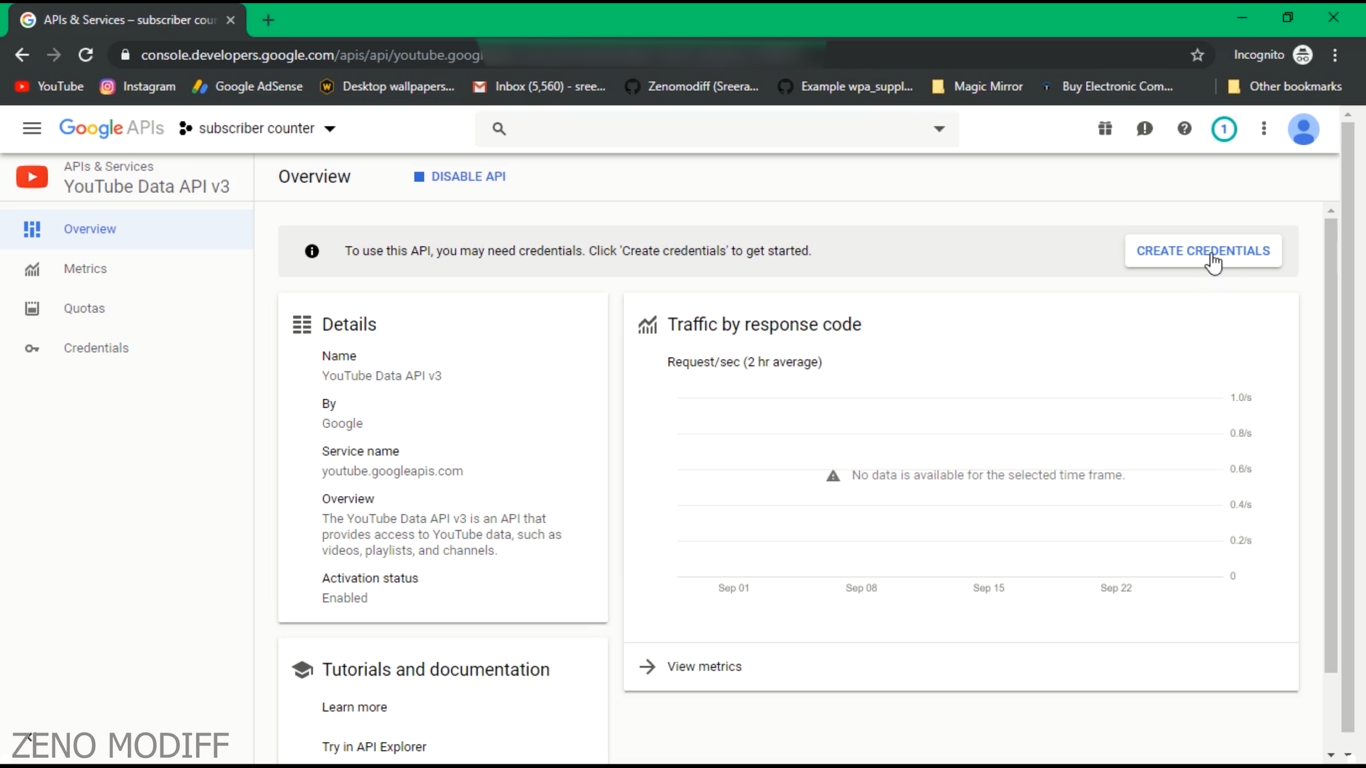The height and width of the screenshot is (768, 1366).
Task: Click the APIs & Services breadcrumb text
Action: (x=109, y=167)
